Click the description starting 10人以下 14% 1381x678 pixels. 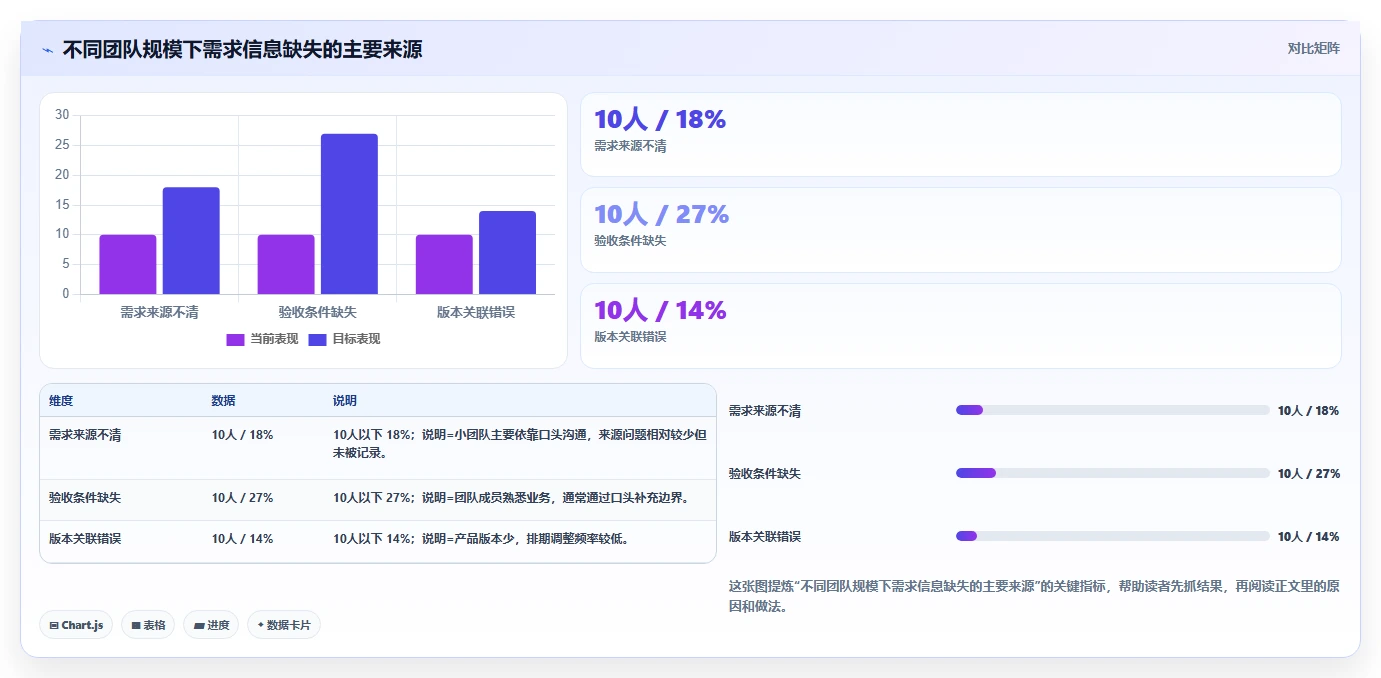(x=481, y=538)
